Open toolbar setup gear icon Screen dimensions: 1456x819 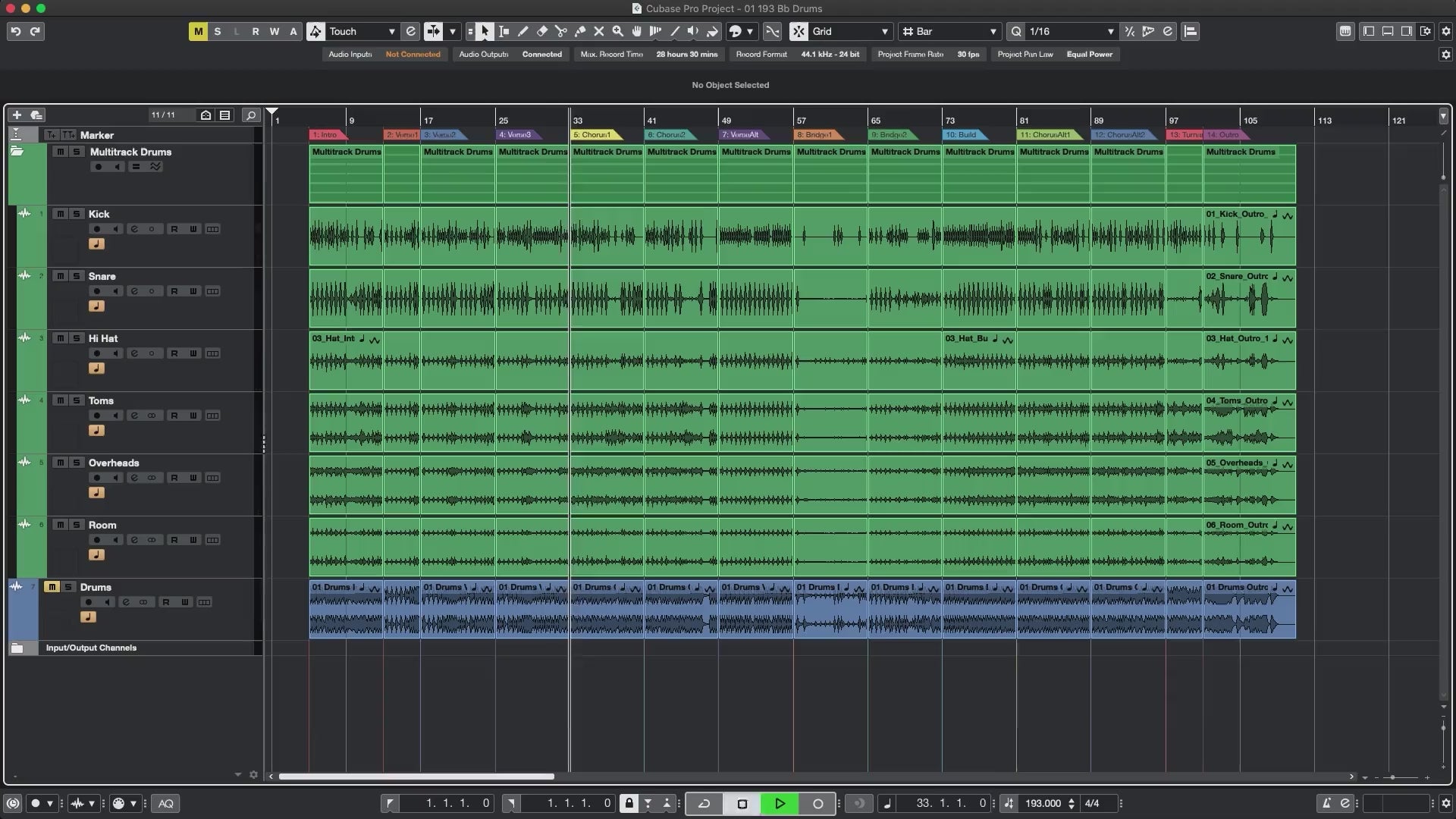pos(1445,31)
